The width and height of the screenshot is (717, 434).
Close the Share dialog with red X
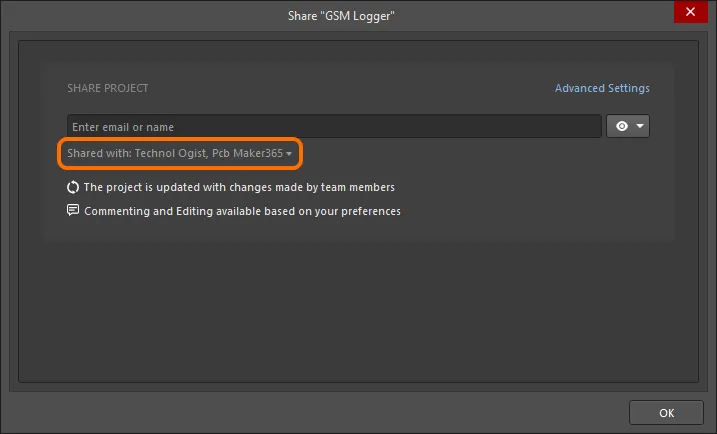[x=690, y=11]
